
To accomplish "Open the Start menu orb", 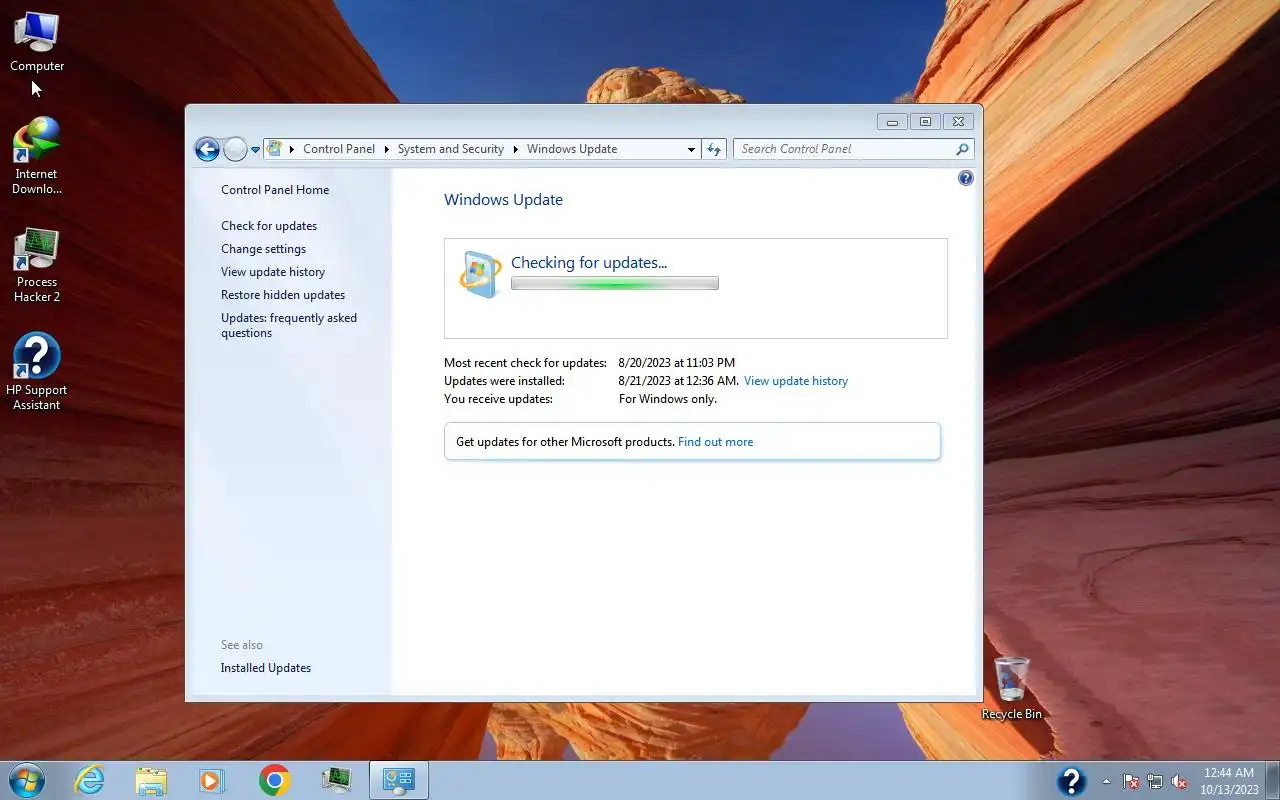I will [x=26, y=780].
